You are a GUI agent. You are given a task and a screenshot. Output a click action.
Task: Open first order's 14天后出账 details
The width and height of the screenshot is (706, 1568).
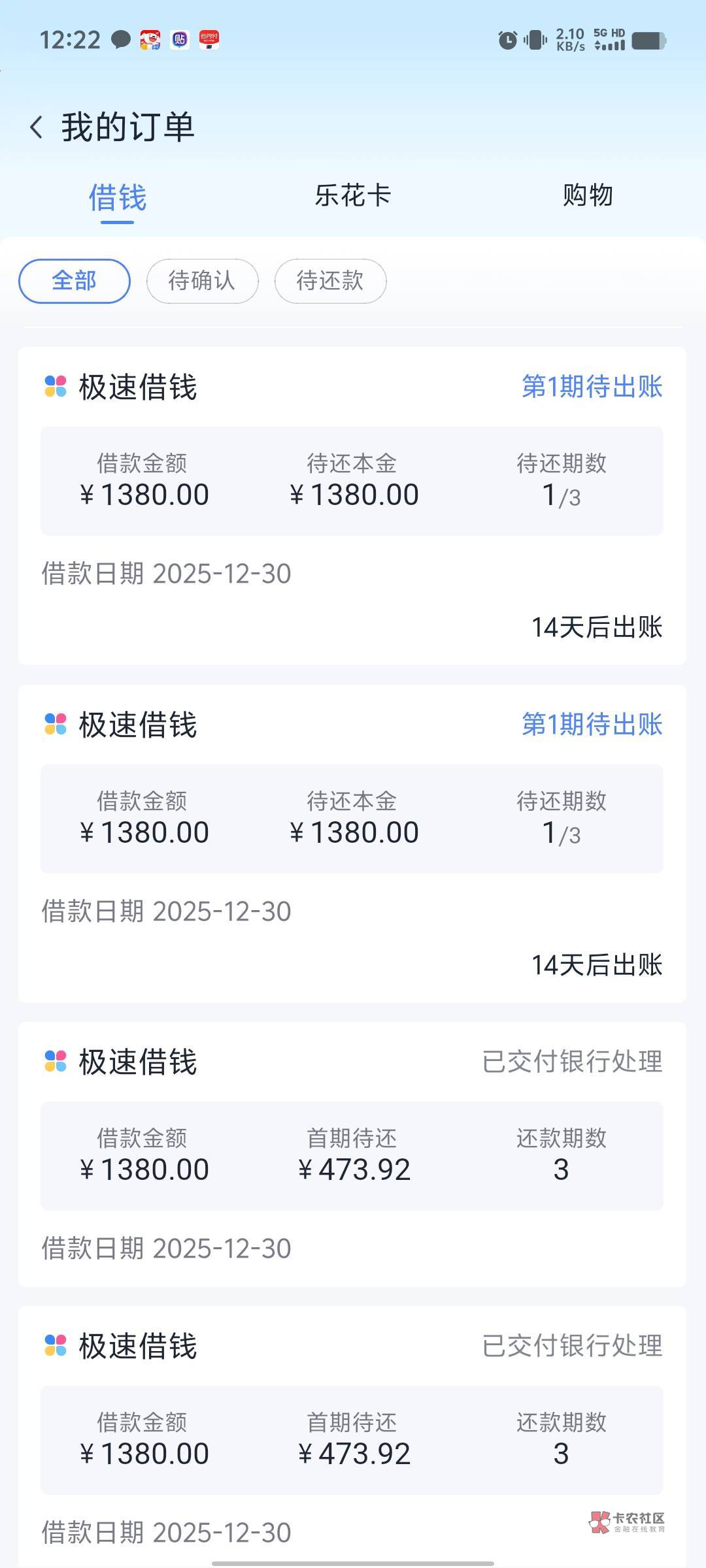click(597, 627)
